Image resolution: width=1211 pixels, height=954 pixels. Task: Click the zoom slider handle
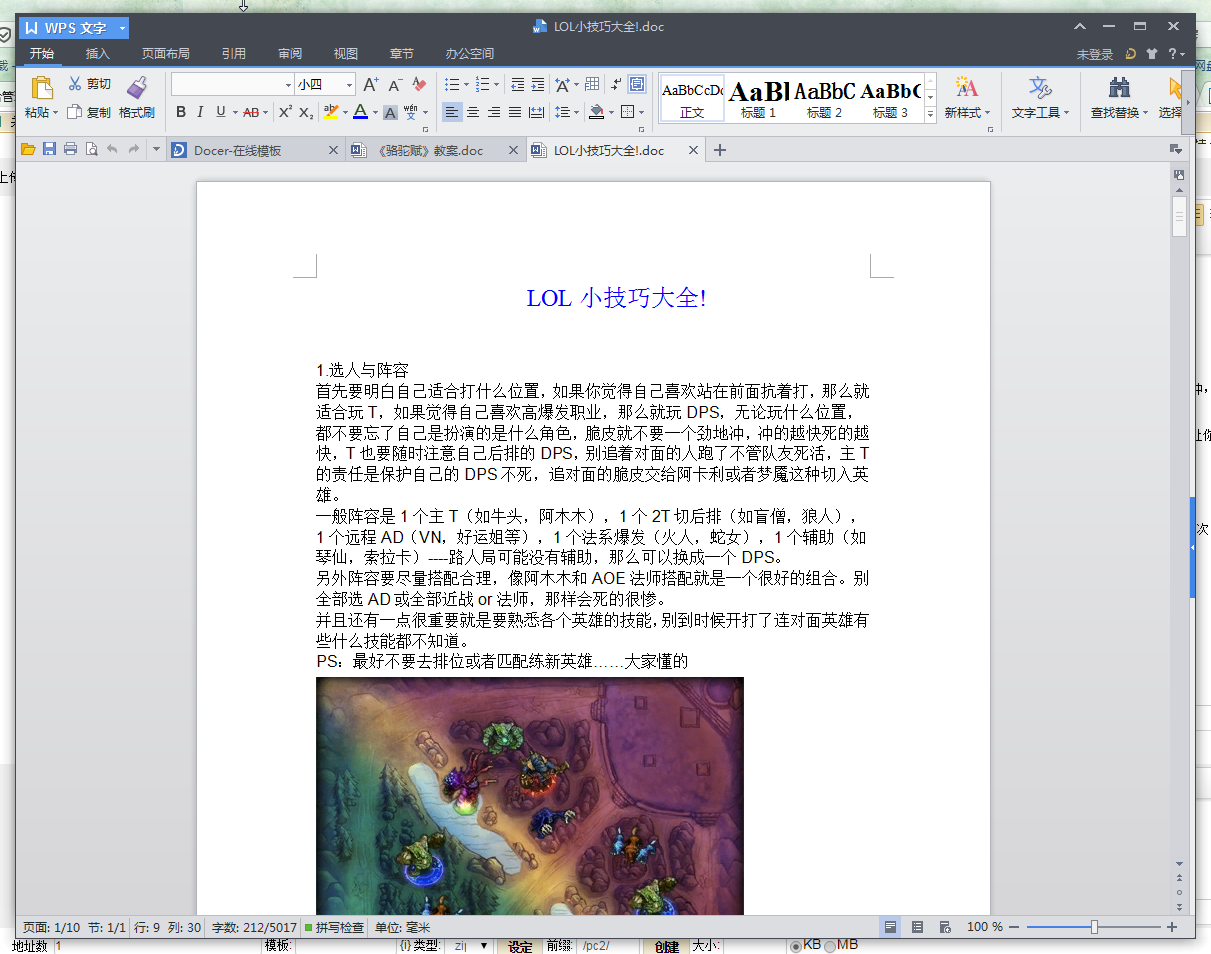(1094, 927)
